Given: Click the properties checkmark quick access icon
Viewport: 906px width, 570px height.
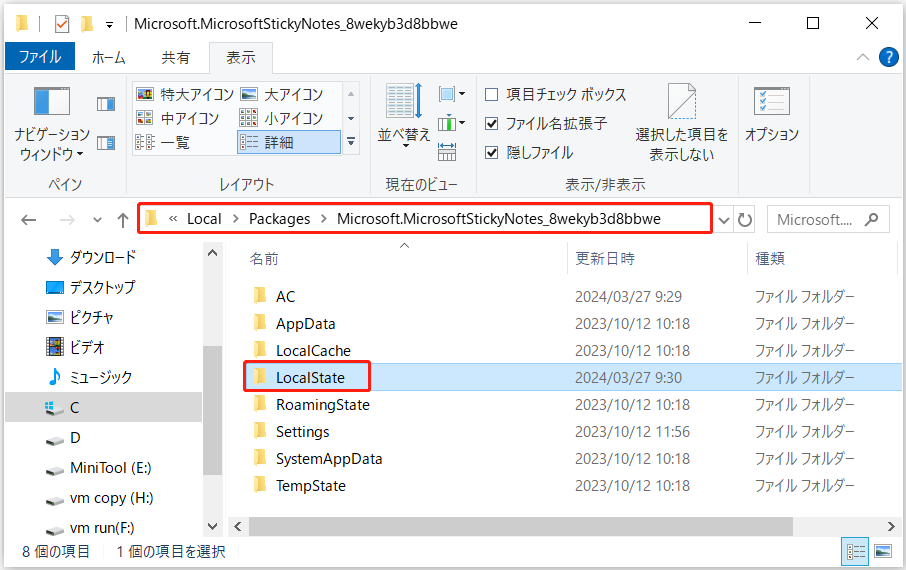Looking at the screenshot, I should pyautogui.click(x=62, y=24).
